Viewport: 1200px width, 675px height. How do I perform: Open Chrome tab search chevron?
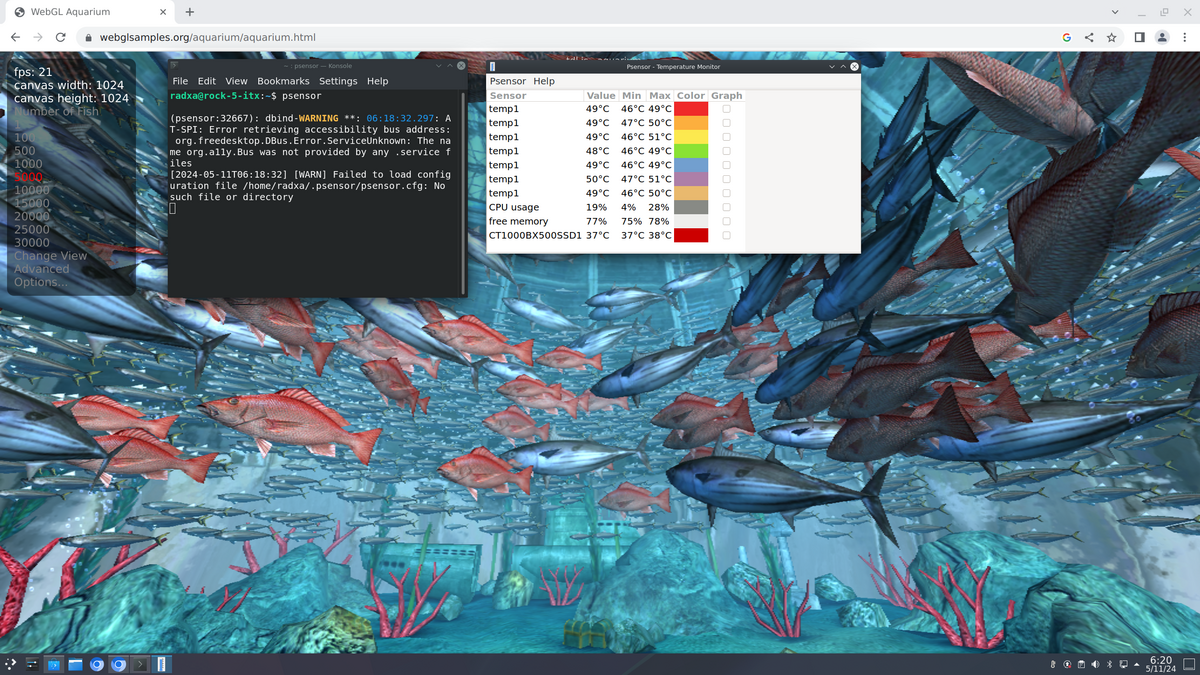click(1116, 12)
